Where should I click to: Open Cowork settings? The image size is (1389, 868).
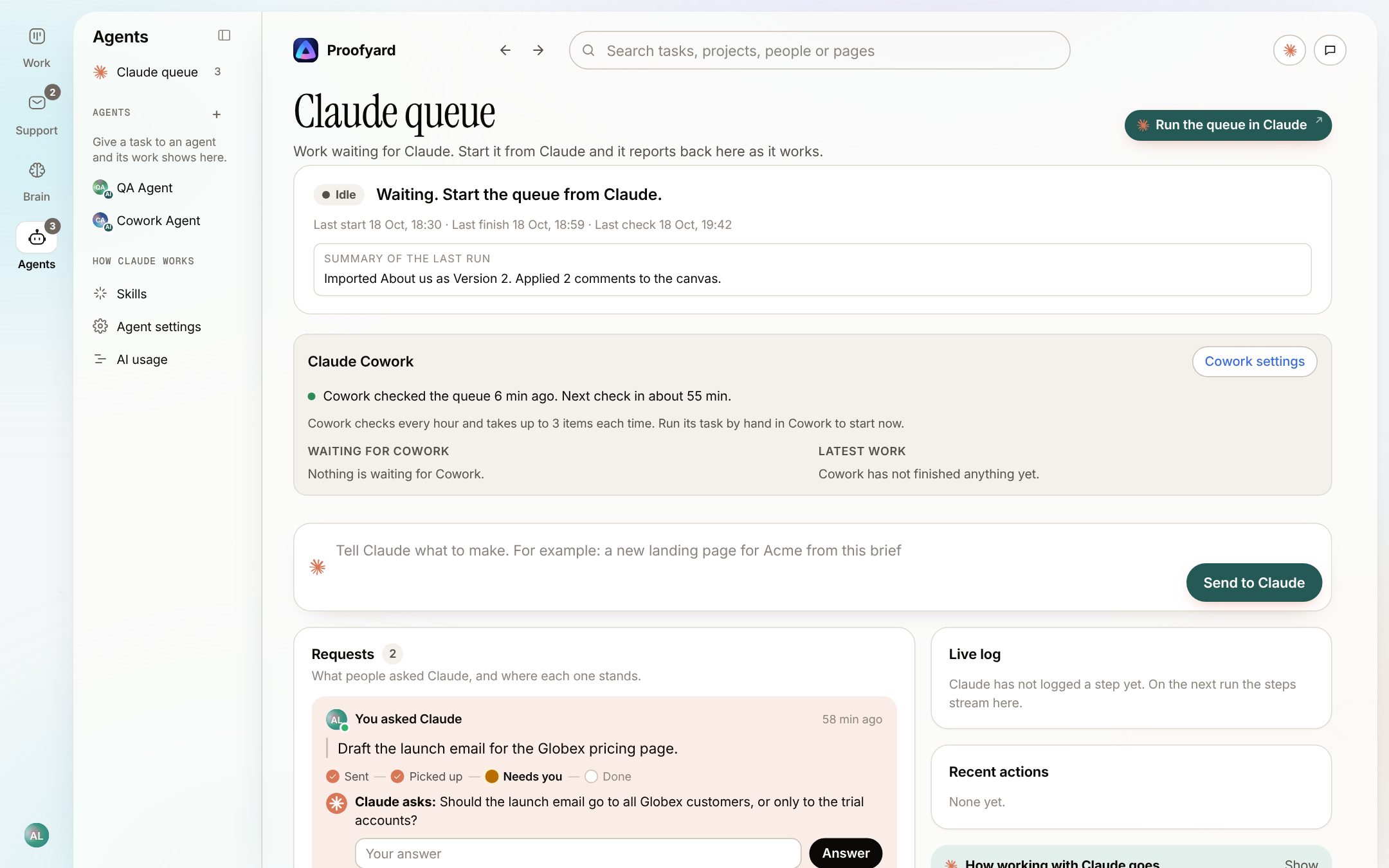1255,361
